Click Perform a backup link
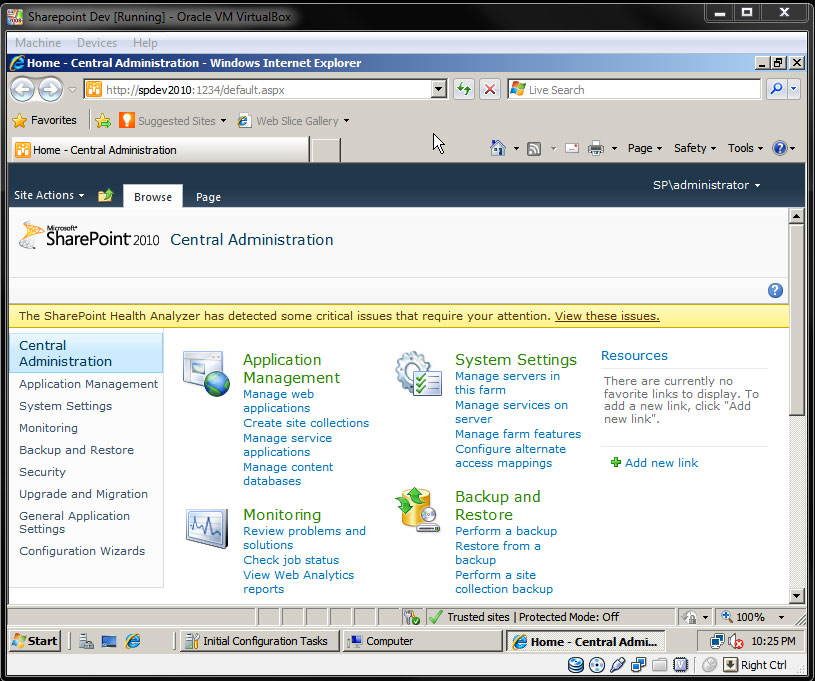This screenshot has width=815, height=681. 506,531
